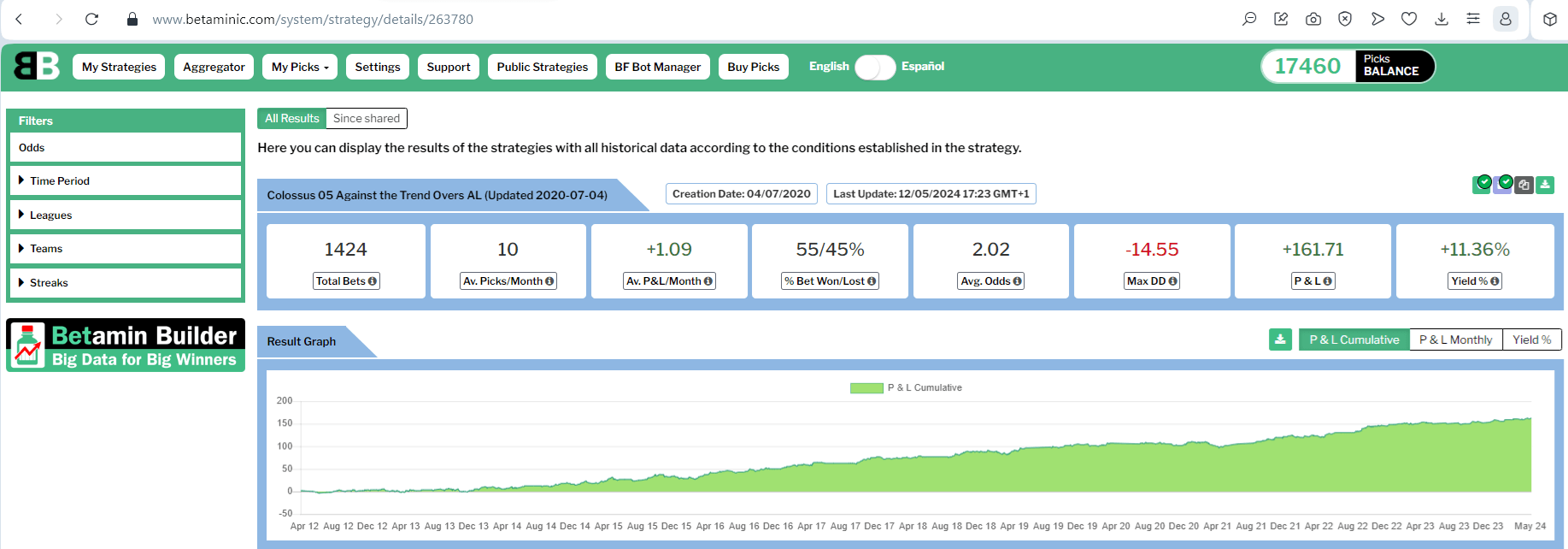Select the P & L Cumulative graph tab
The image size is (1568, 549).
1354,339
